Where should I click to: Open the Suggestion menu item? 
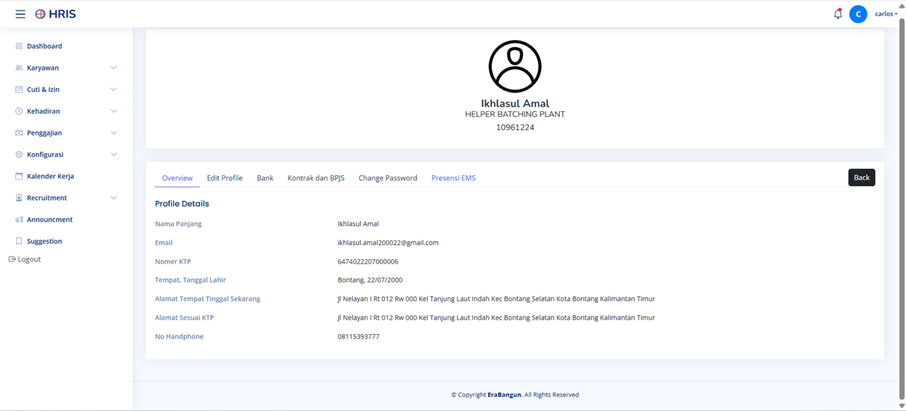click(x=44, y=241)
